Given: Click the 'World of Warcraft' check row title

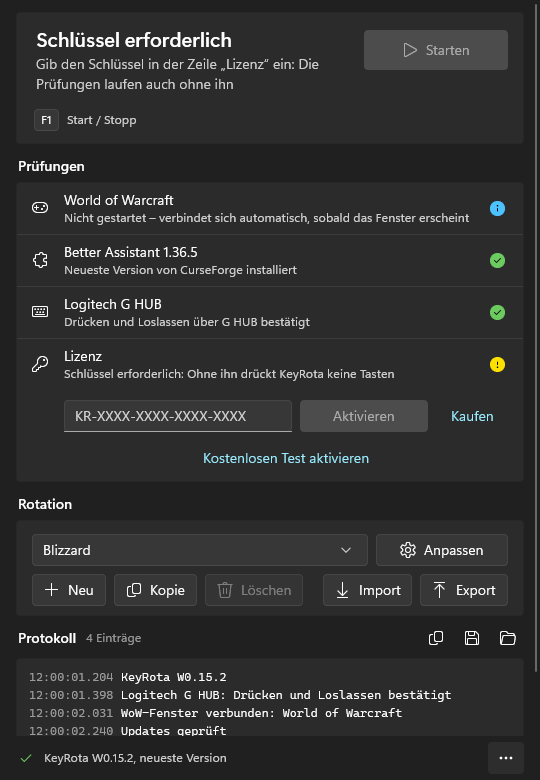Looking at the screenshot, I should [118, 200].
